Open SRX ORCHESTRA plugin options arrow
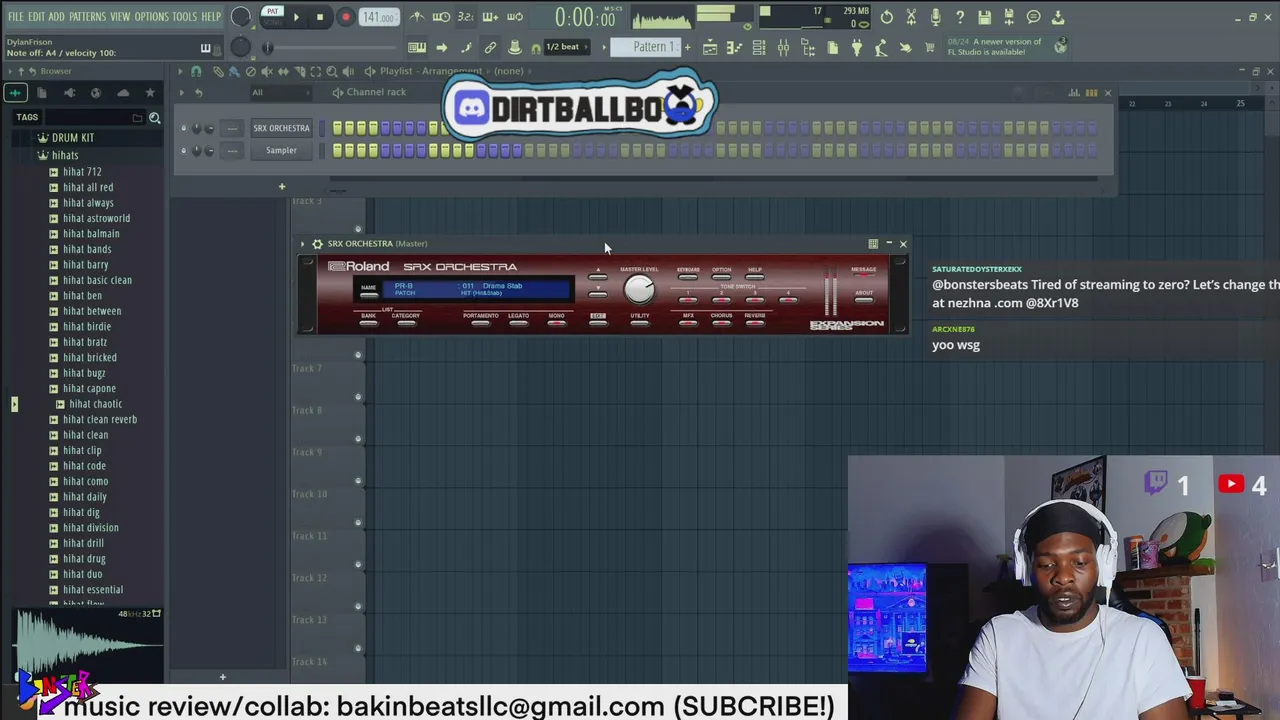 (x=302, y=244)
